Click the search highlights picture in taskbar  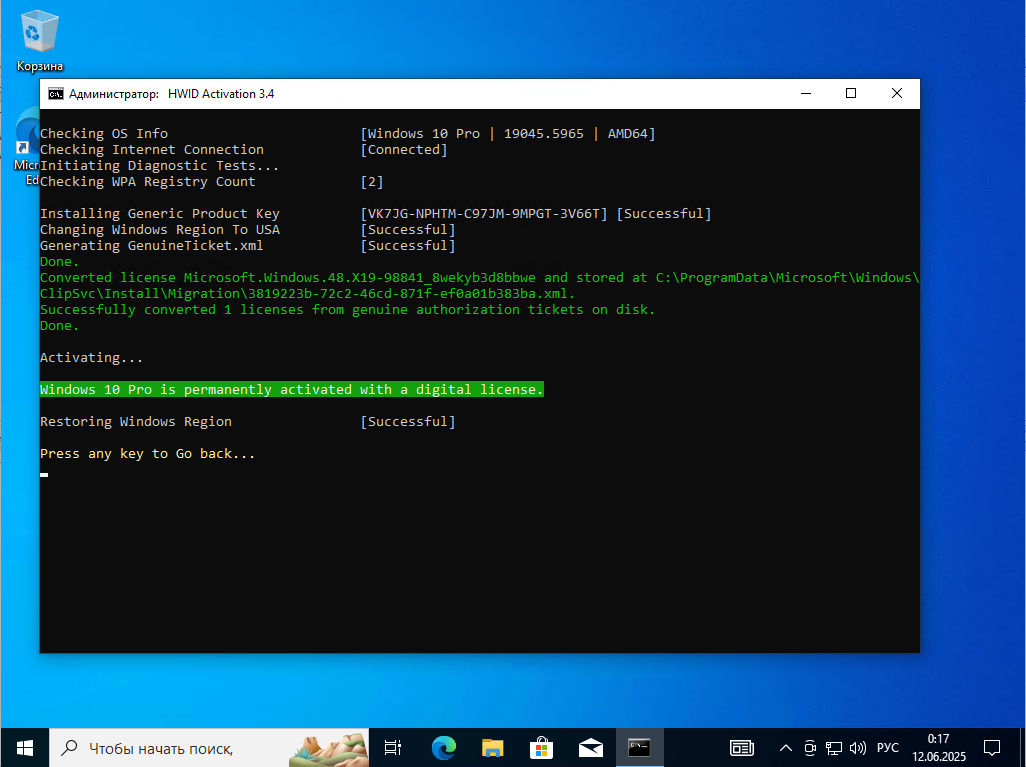[329, 749]
